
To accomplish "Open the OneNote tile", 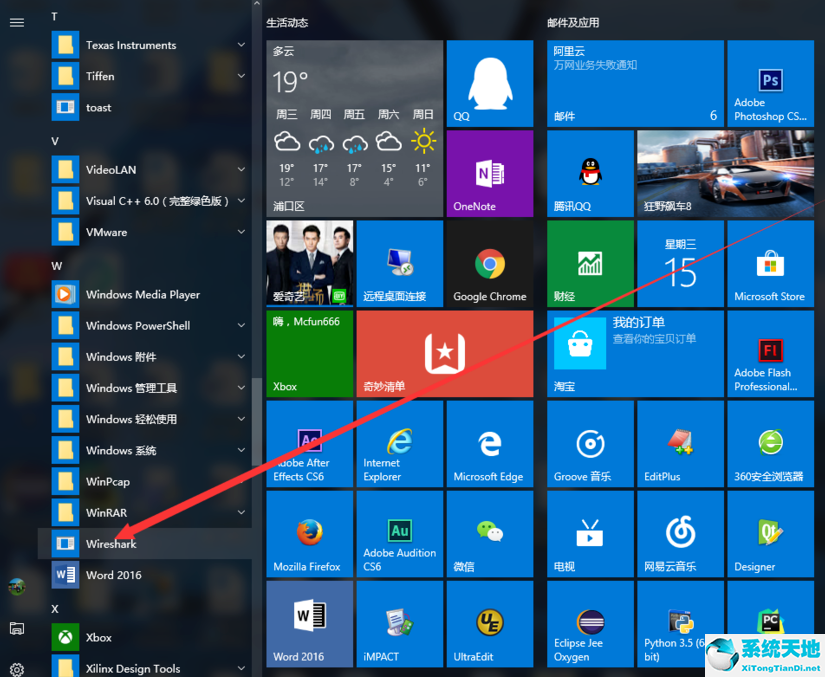I will [x=489, y=173].
